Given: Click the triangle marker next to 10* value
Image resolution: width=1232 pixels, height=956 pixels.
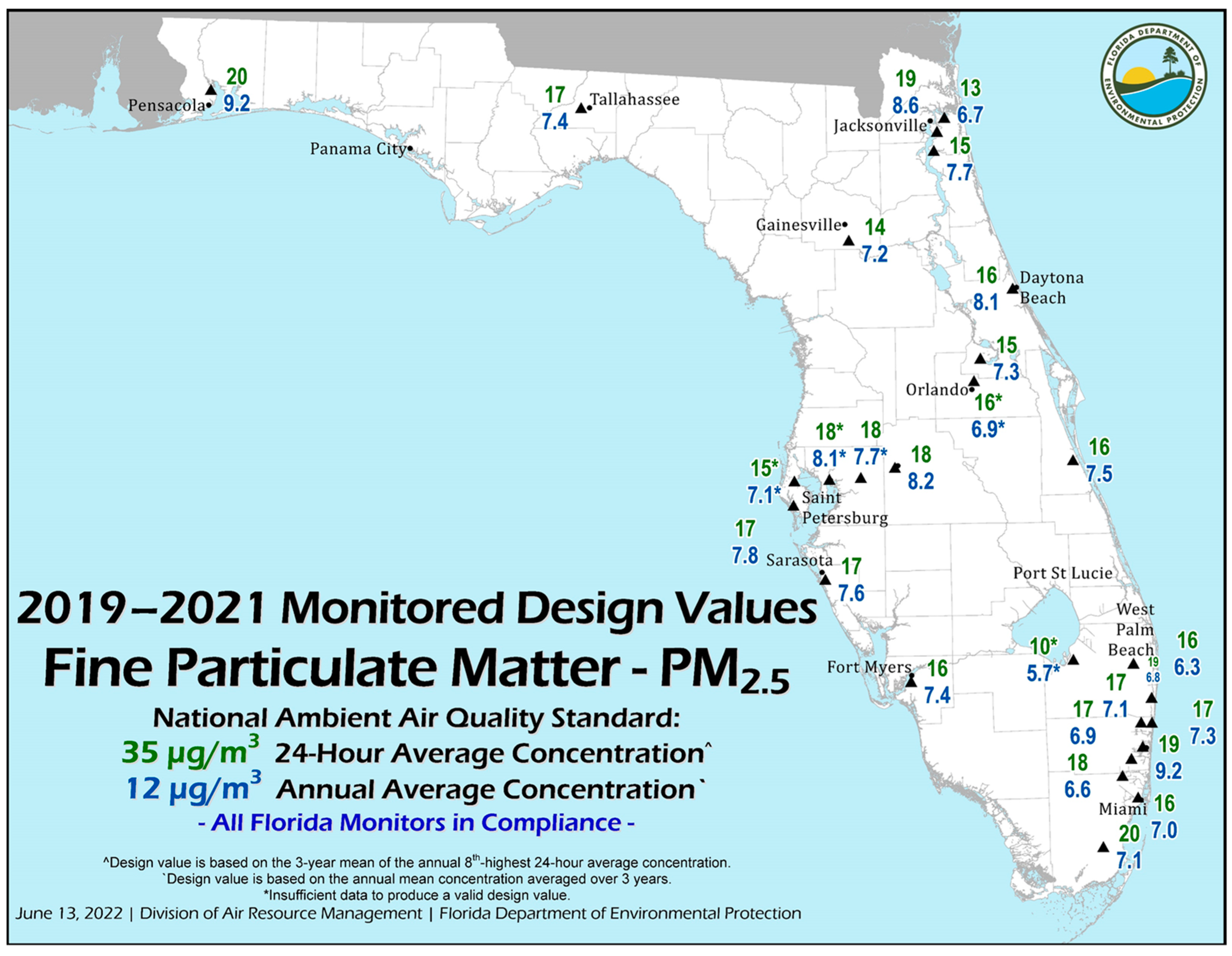Looking at the screenshot, I should 1073,660.
